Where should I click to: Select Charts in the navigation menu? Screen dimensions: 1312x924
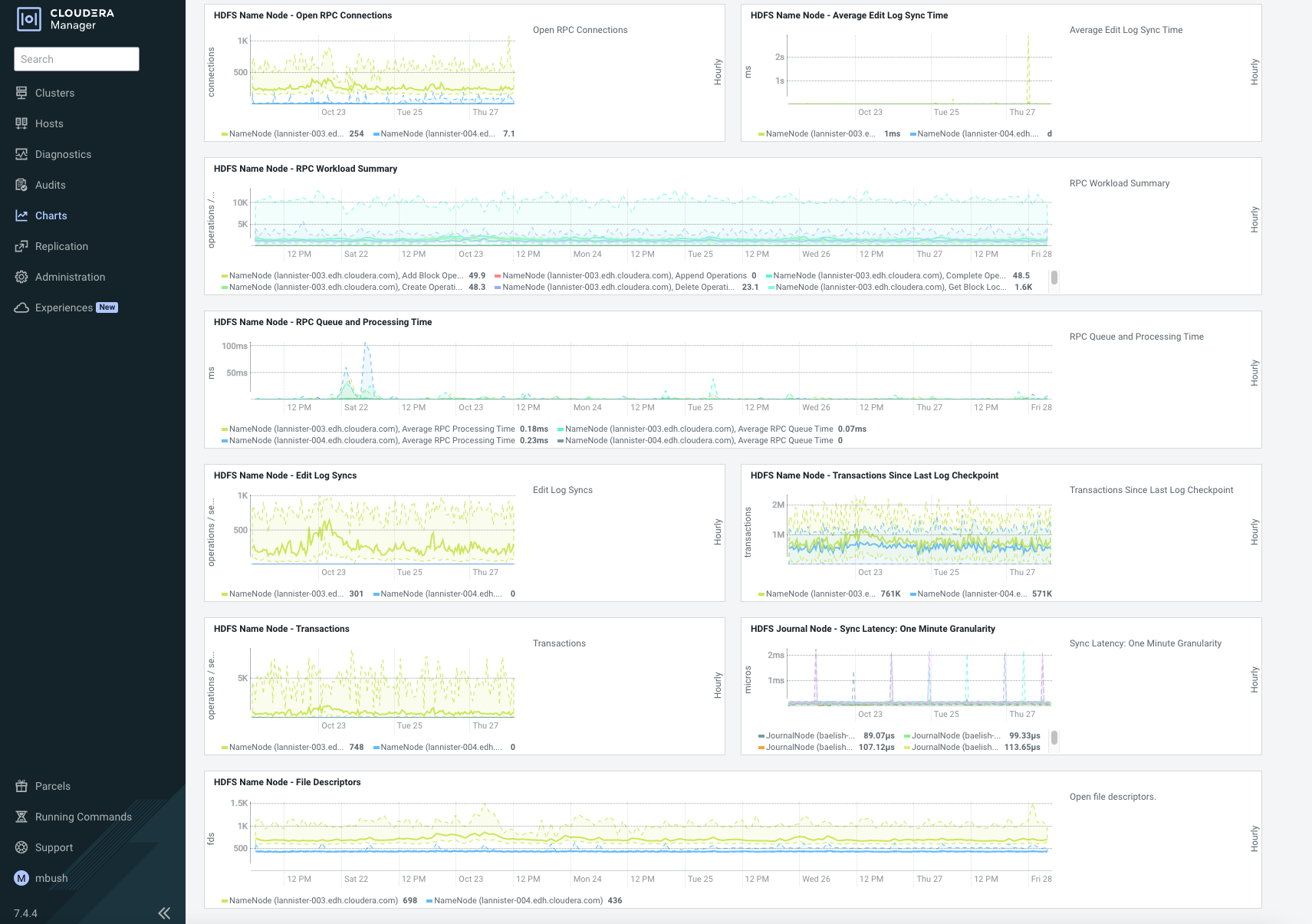[51, 215]
